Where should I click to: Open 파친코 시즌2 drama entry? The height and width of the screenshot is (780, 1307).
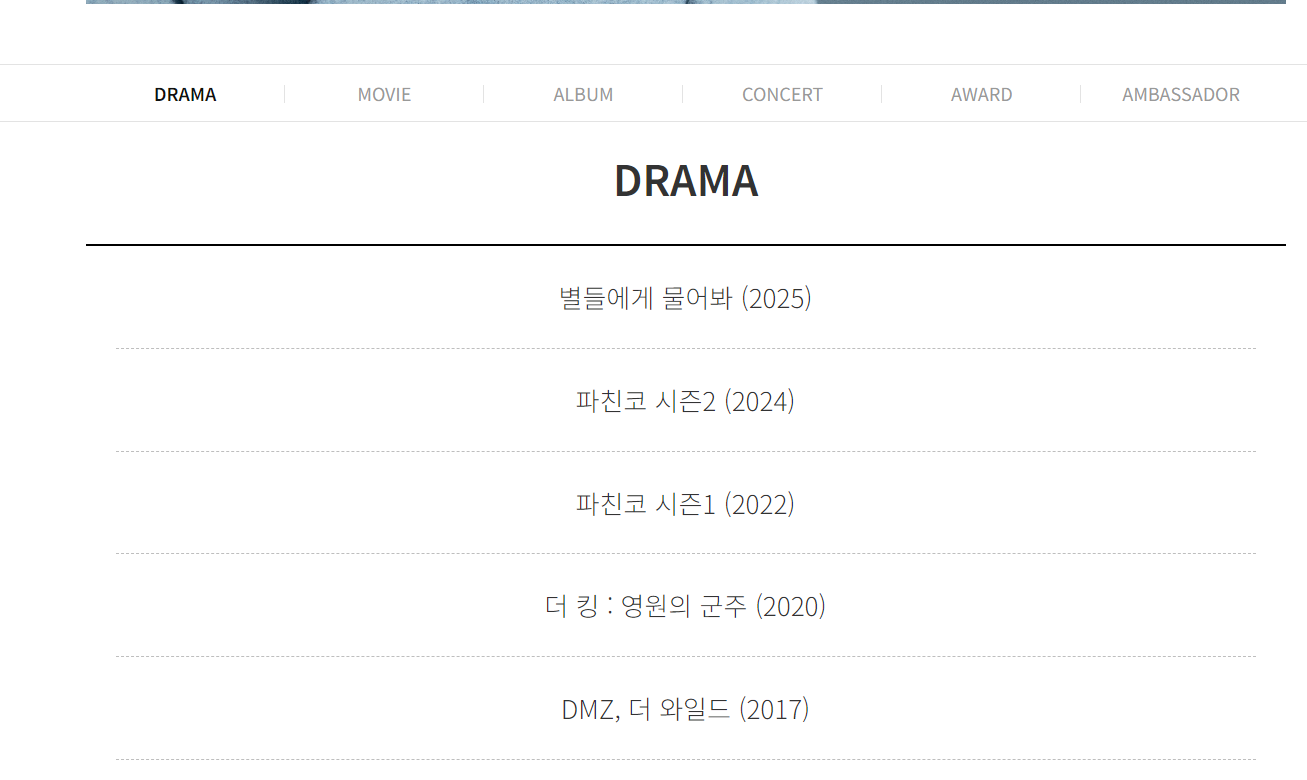[x=685, y=401]
